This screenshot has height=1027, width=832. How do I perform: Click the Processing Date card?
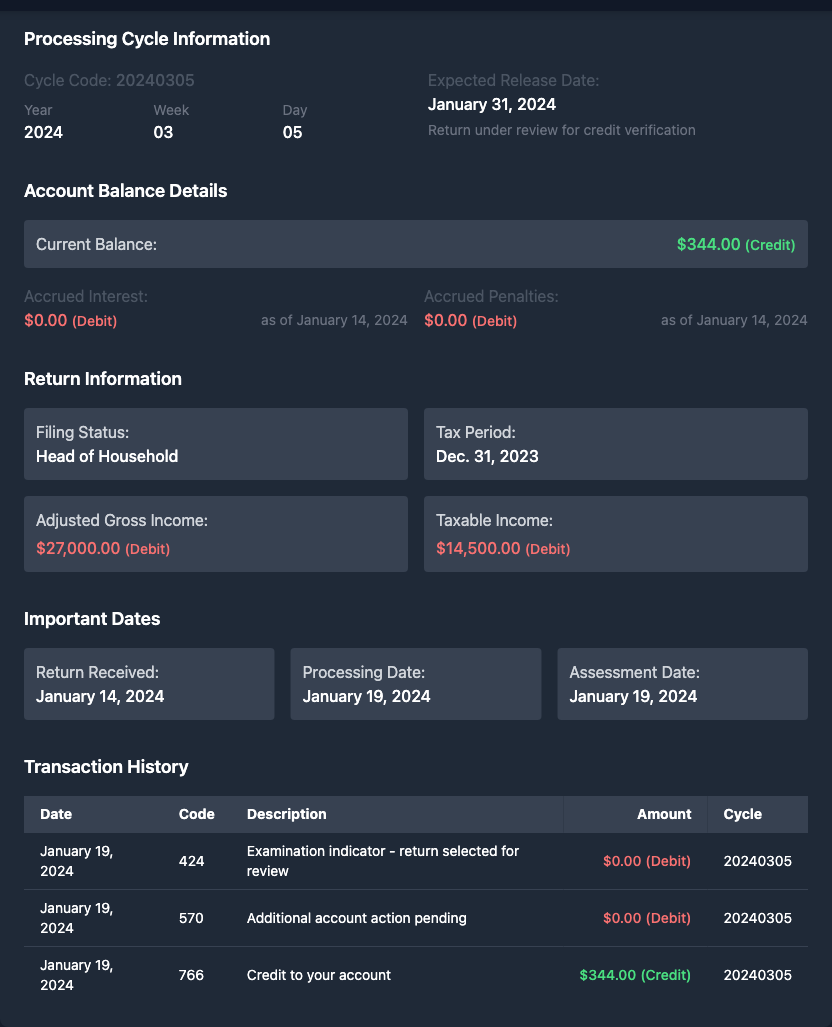(x=415, y=684)
